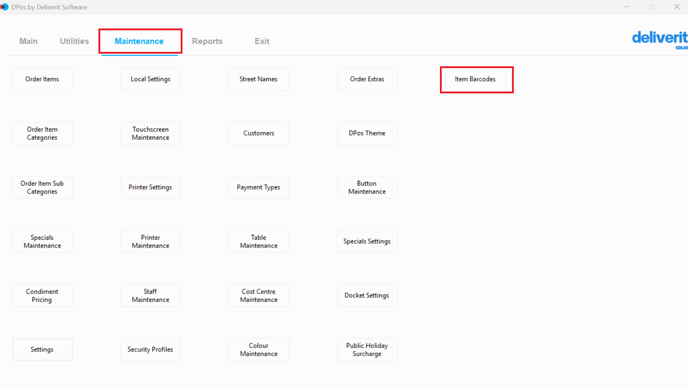This screenshot has width=688, height=387.
Task: Click the Item Barcodes button
Action: tap(475, 79)
